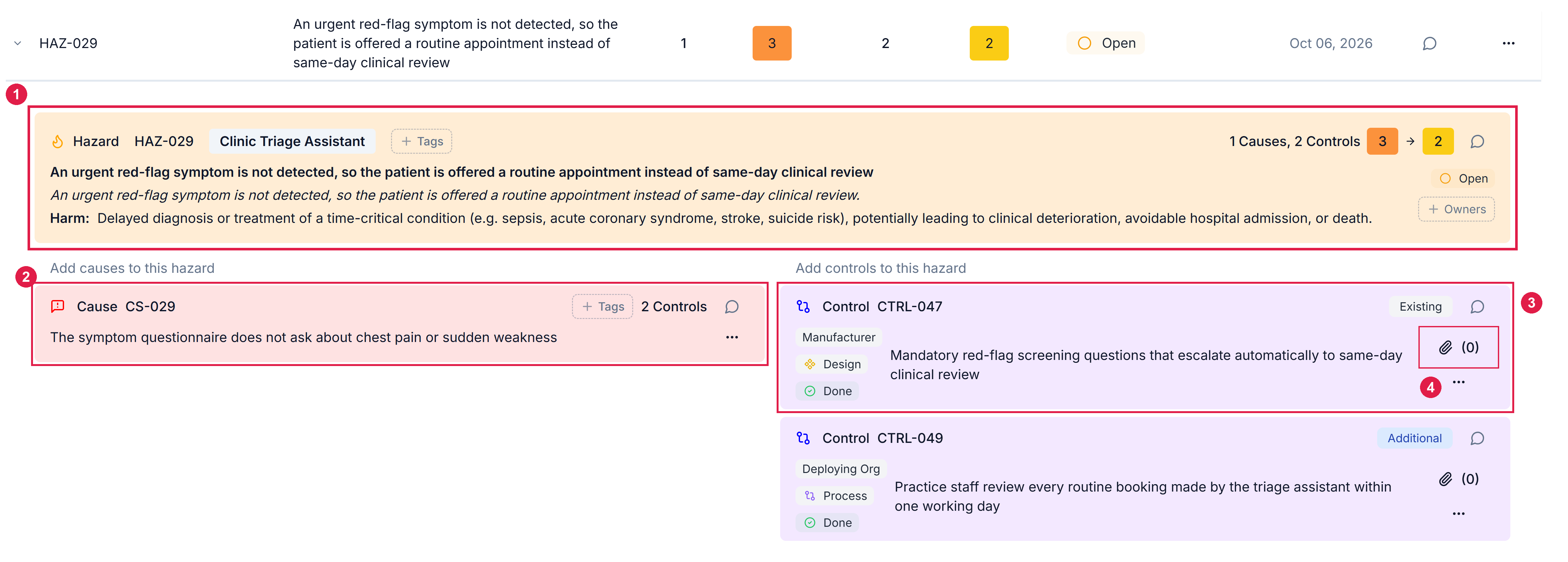Click 2 Controls on Cause CS-029
Viewport: 1568px width, 562px height.
point(674,306)
